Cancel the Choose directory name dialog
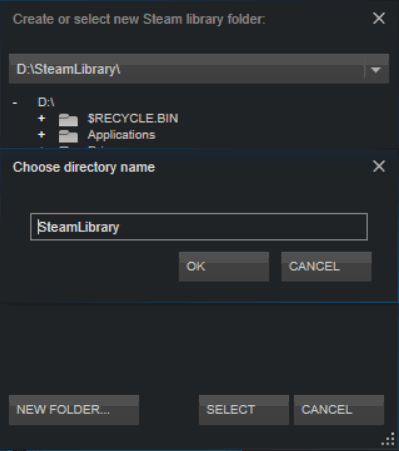 (x=326, y=267)
